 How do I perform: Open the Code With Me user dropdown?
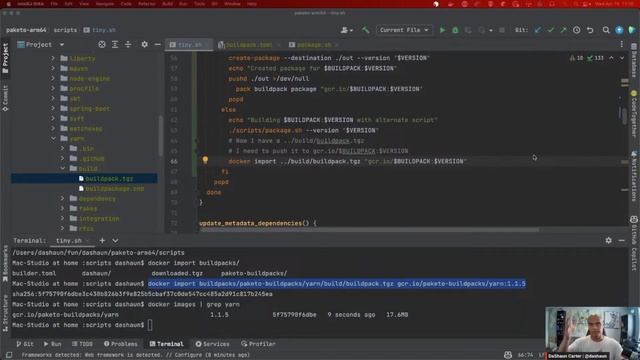(347, 30)
